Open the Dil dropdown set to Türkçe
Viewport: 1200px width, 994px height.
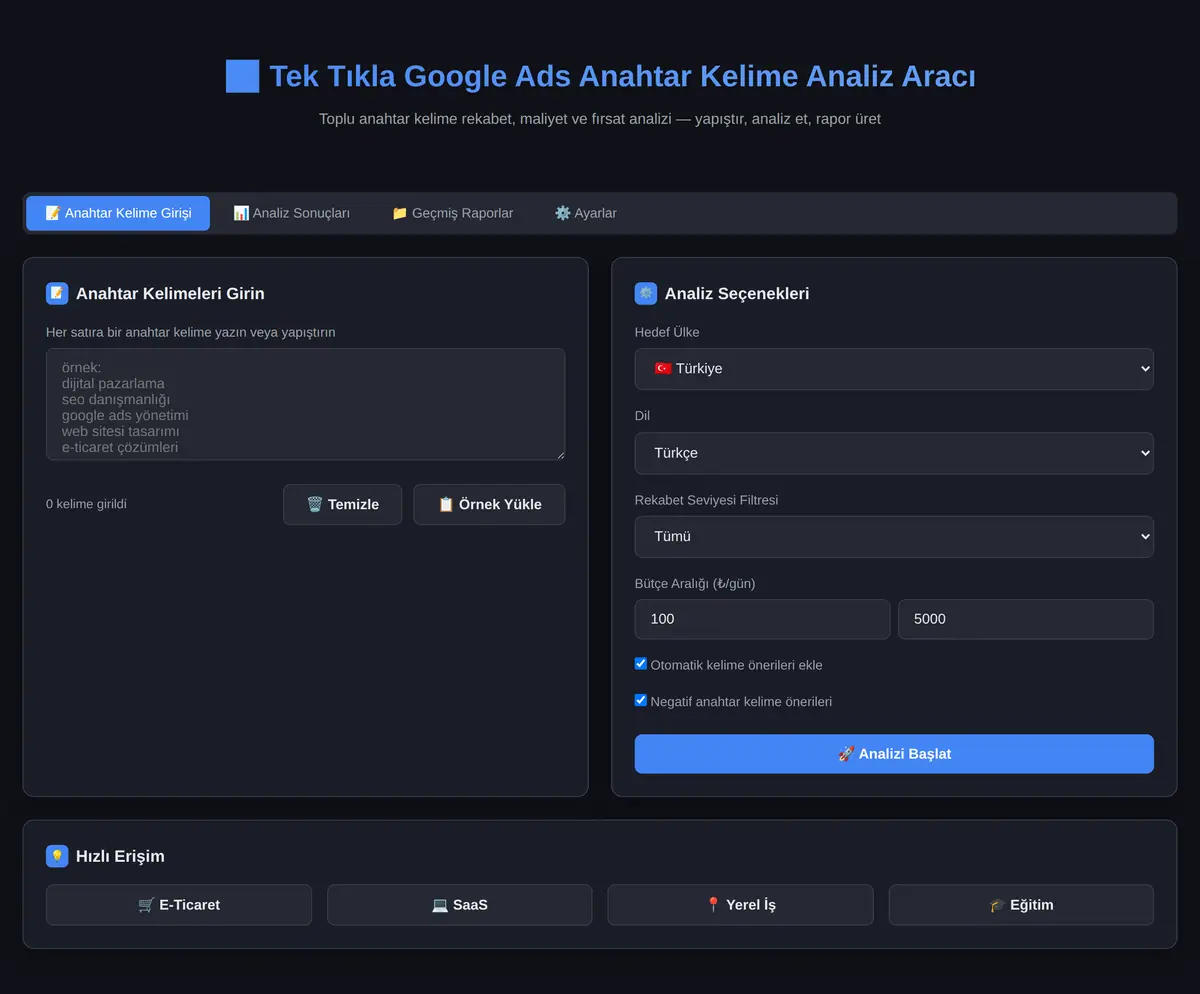894,453
